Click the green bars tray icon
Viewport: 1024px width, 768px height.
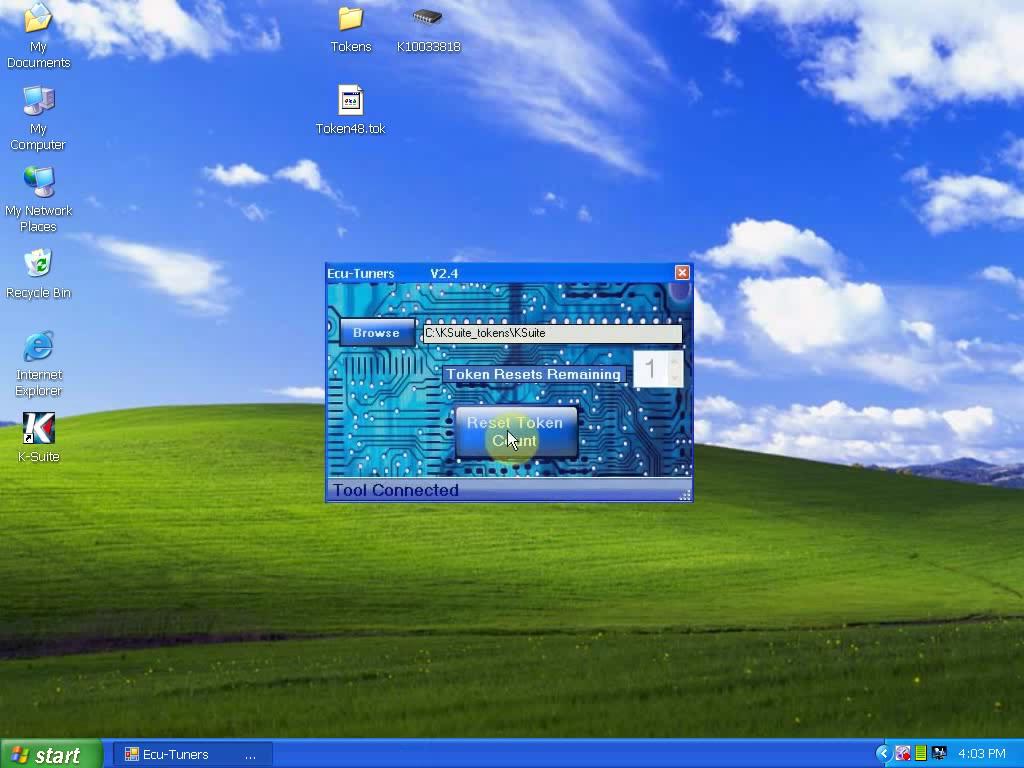pos(921,754)
